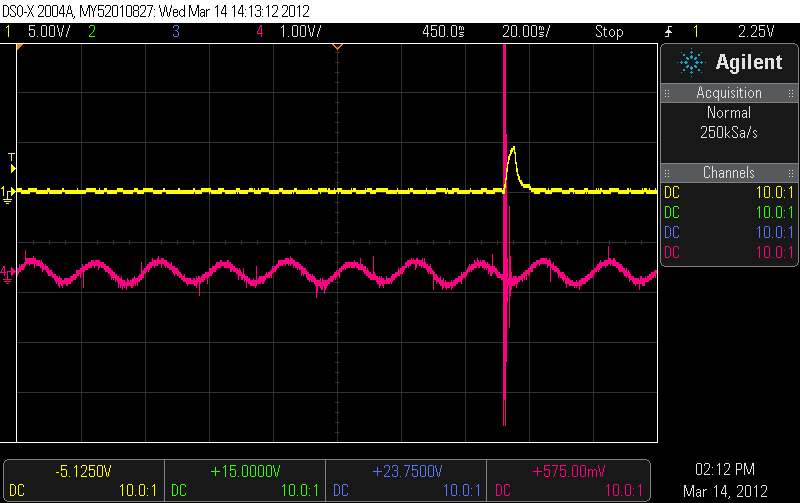Click channel 1 yellow ground reference marker
Viewport: 800px width, 503px height.
pyautogui.click(x=8, y=195)
